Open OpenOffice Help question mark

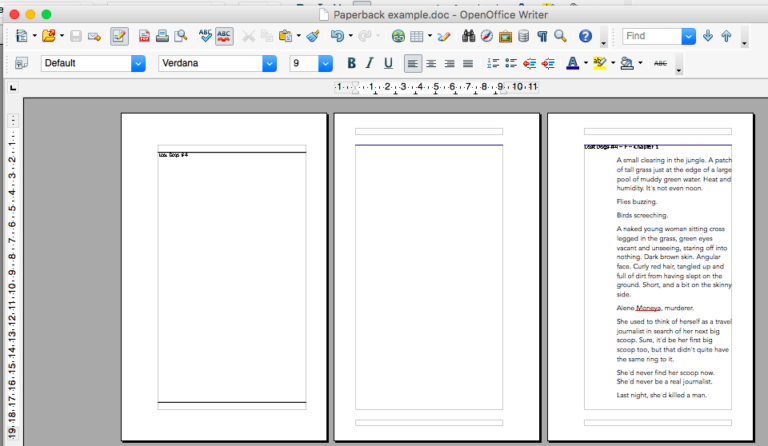click(x=586, y=37)
